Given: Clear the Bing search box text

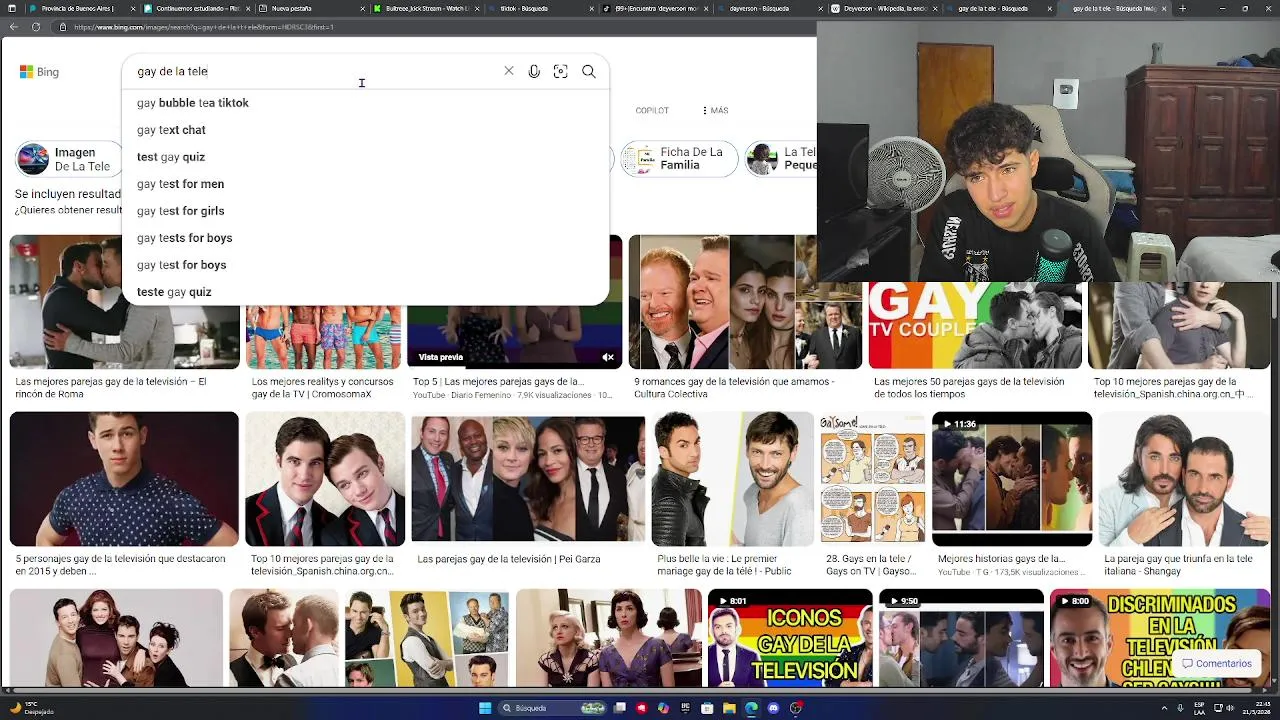Looking at the screenshot, I should [x=509, y=71].
